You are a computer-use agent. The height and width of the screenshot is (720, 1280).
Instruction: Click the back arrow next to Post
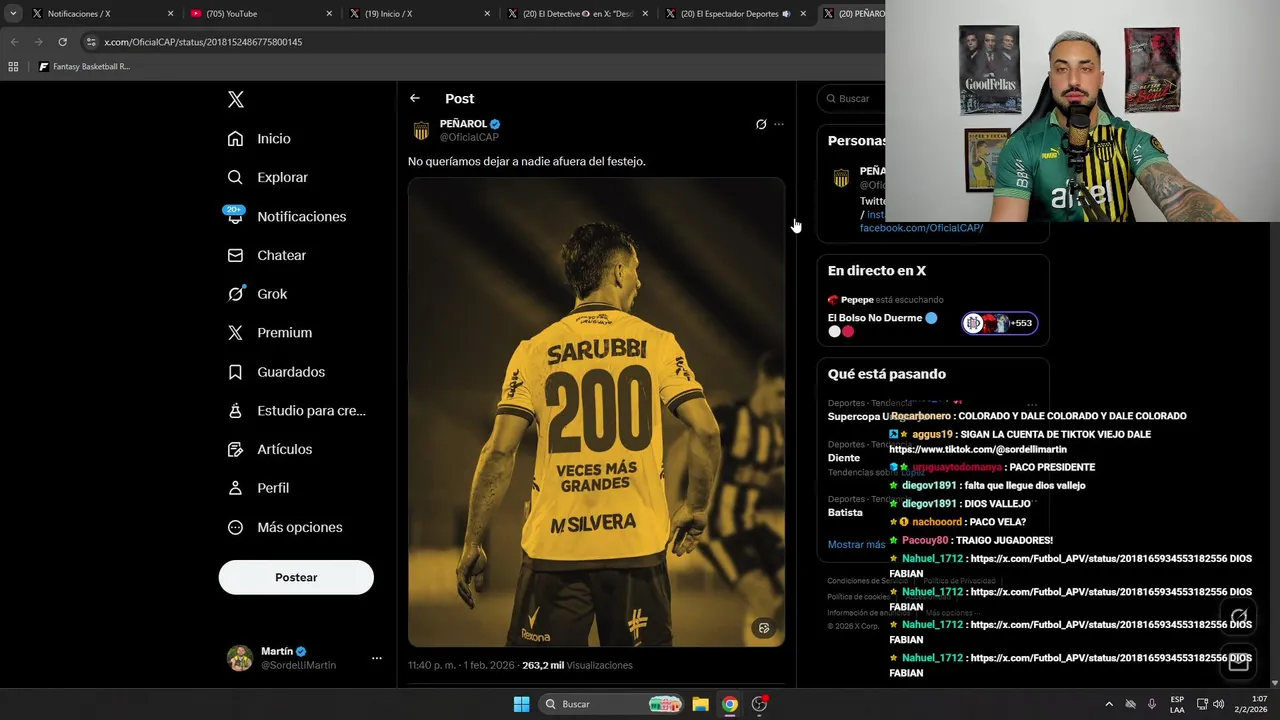coord(415,98)
